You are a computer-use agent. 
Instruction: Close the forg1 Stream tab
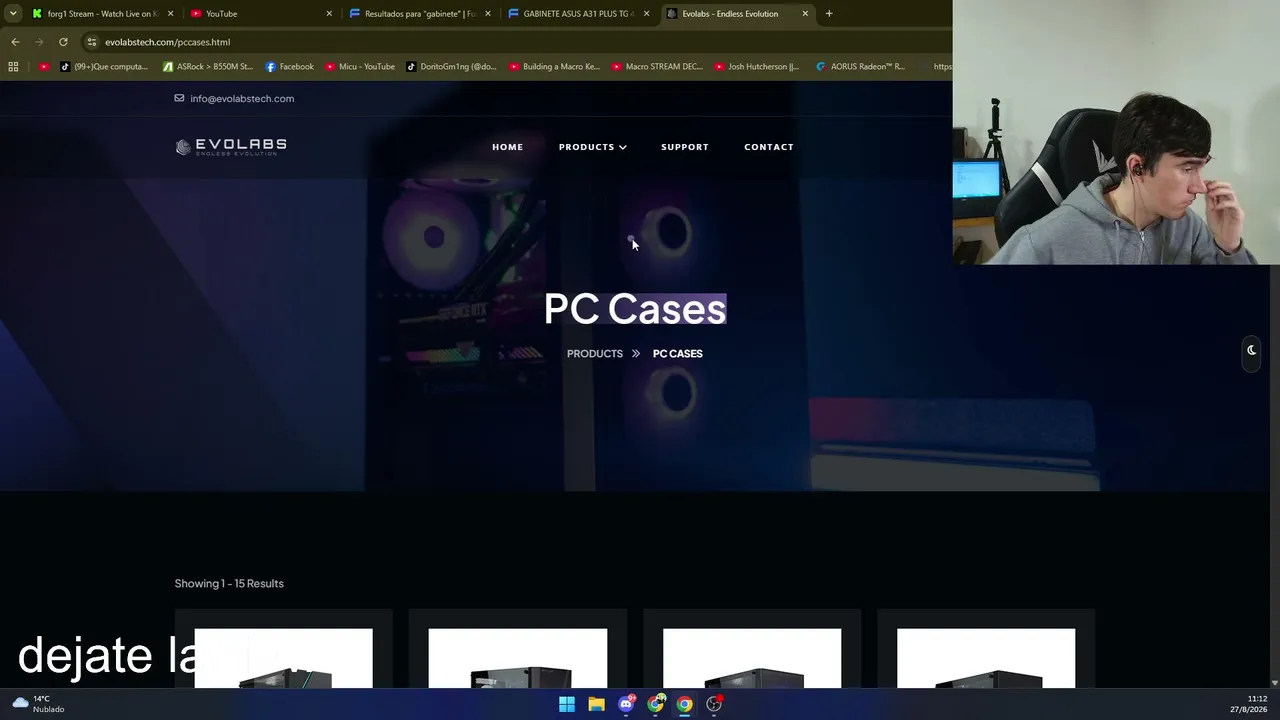click(170, 14)
